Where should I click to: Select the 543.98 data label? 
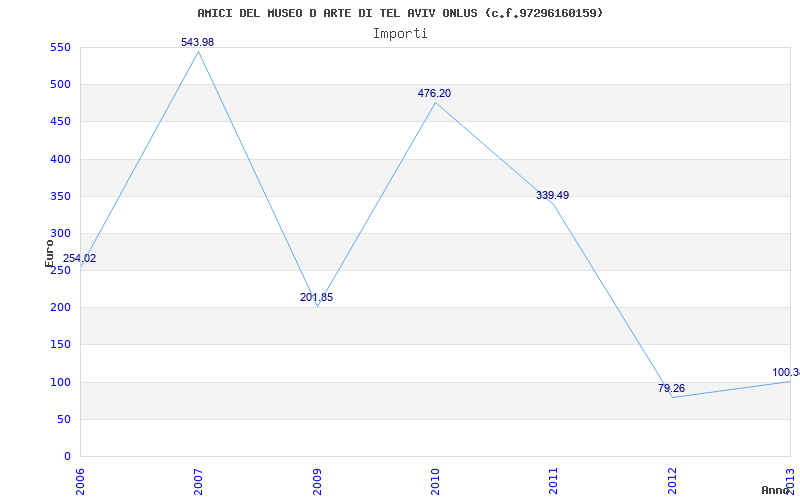click(x=197, y=43)
